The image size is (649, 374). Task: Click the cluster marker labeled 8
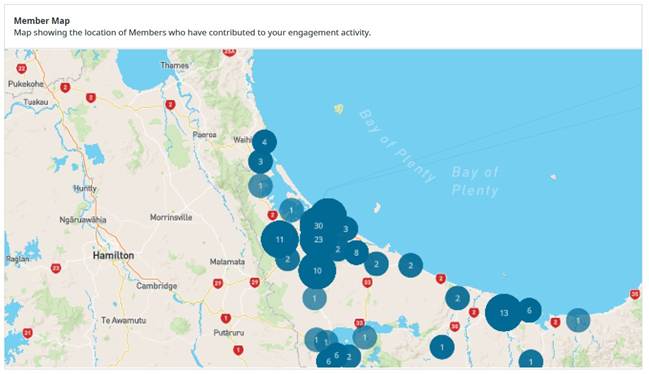[x=356, y=252]
